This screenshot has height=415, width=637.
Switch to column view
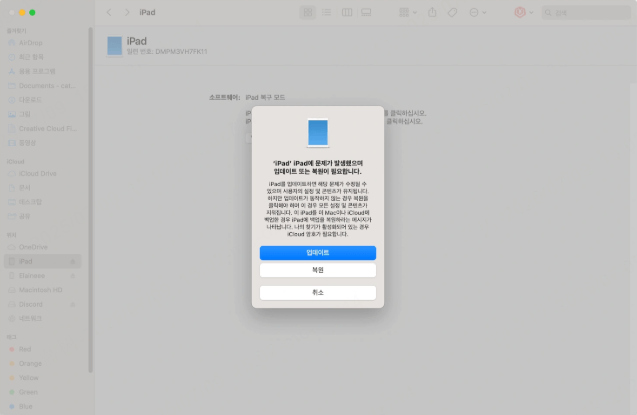click(347, 13)
